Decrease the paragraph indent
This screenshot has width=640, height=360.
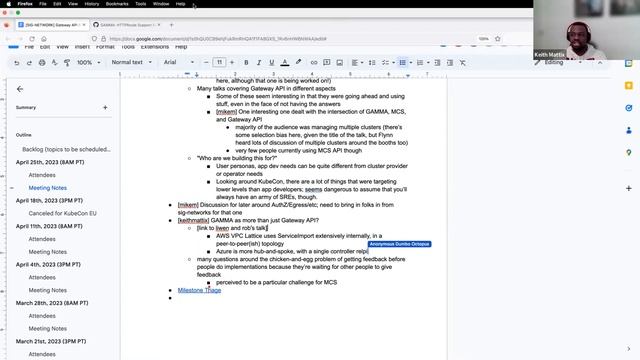[437, 62]
